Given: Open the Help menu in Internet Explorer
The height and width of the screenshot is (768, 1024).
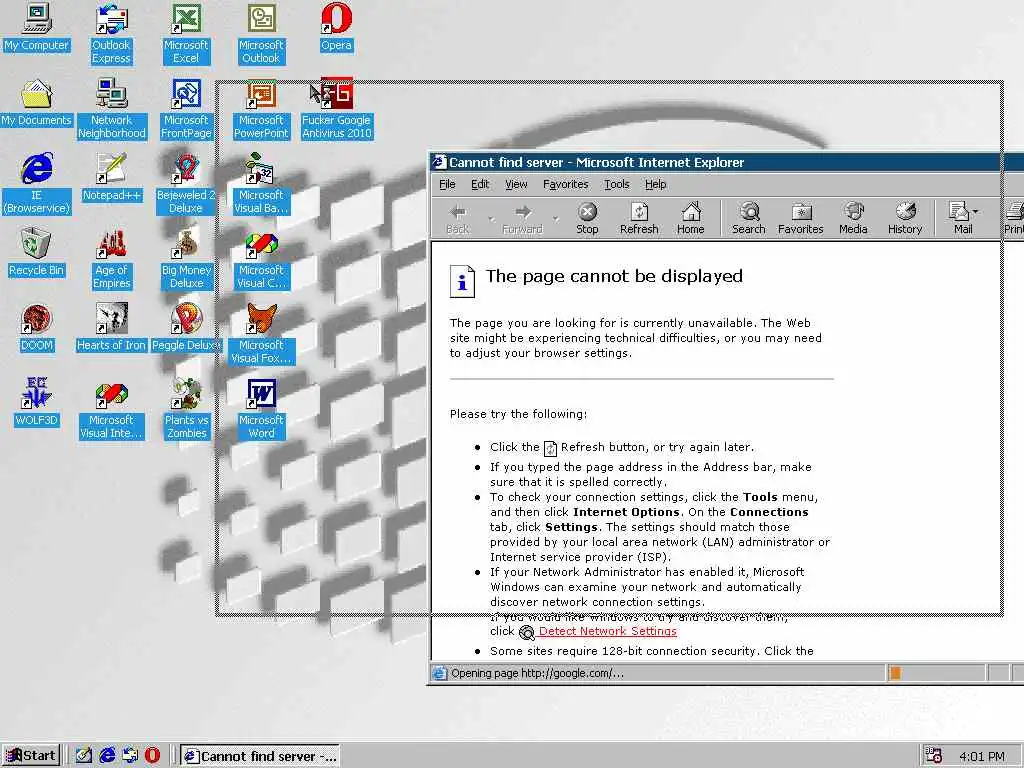Looking at the screenshot, I should [656, 184].
